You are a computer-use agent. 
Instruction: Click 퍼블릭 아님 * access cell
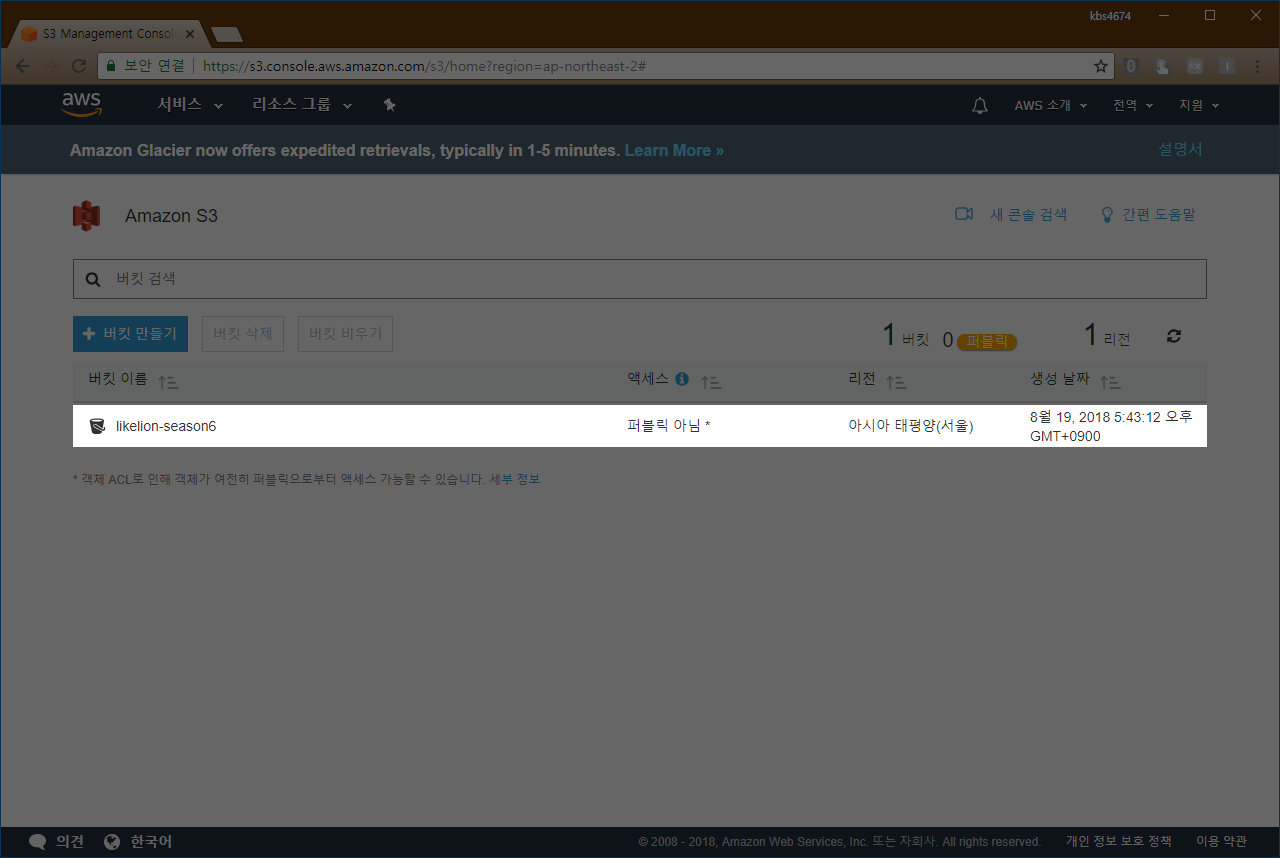tap(668, 426)
